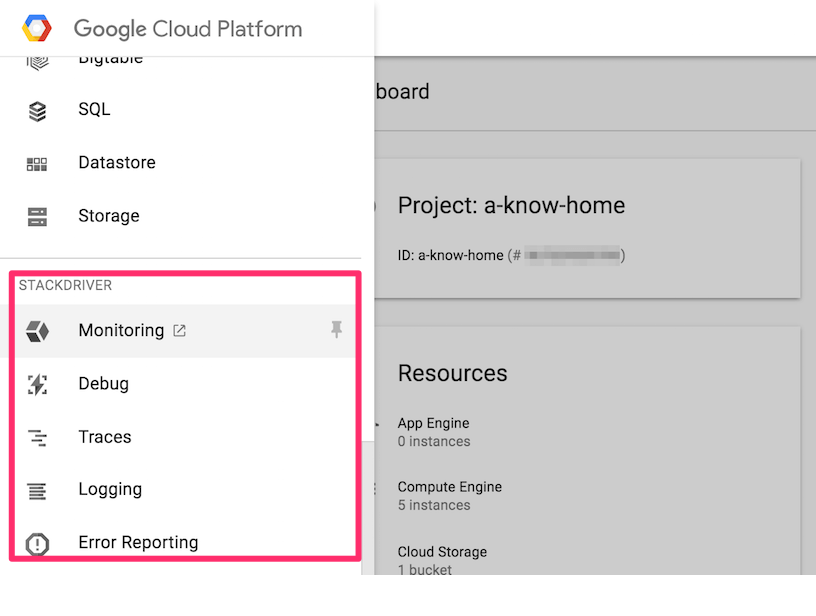Click the SQL stacked layers icon
The image size is (816, 616).
coord(37,110)
